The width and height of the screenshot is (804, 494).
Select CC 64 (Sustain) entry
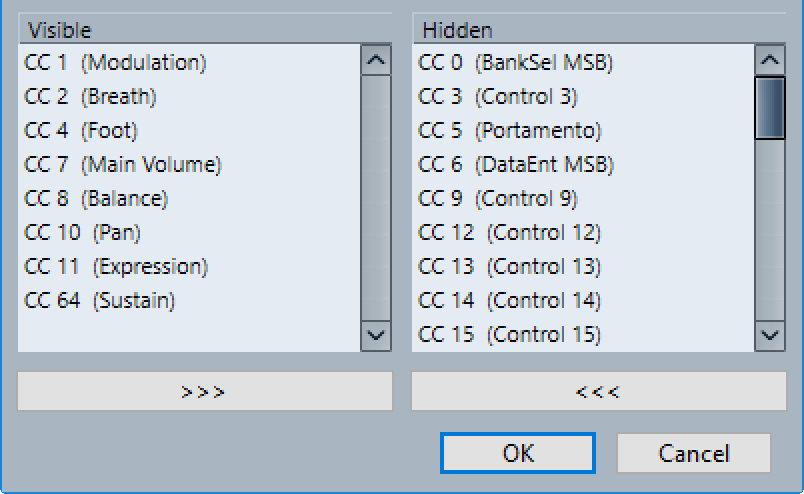click(189, 301)
